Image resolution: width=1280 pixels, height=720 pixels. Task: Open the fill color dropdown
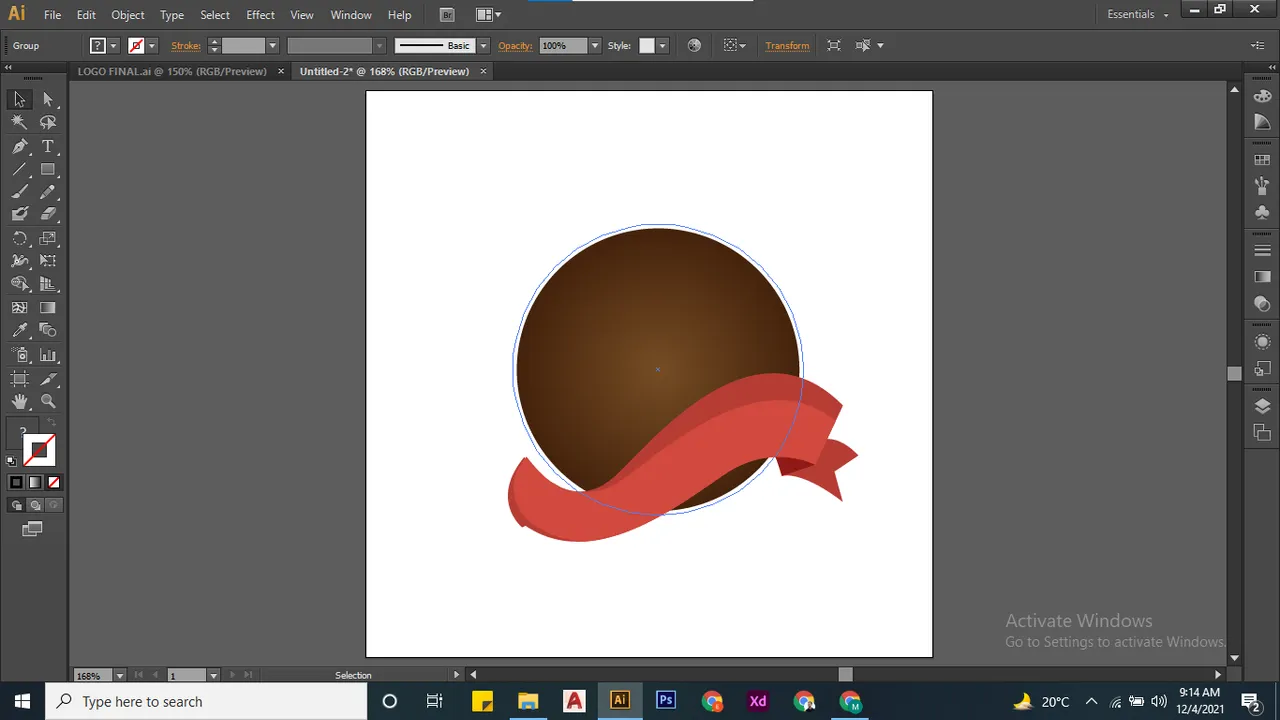(x=113, y=46)
